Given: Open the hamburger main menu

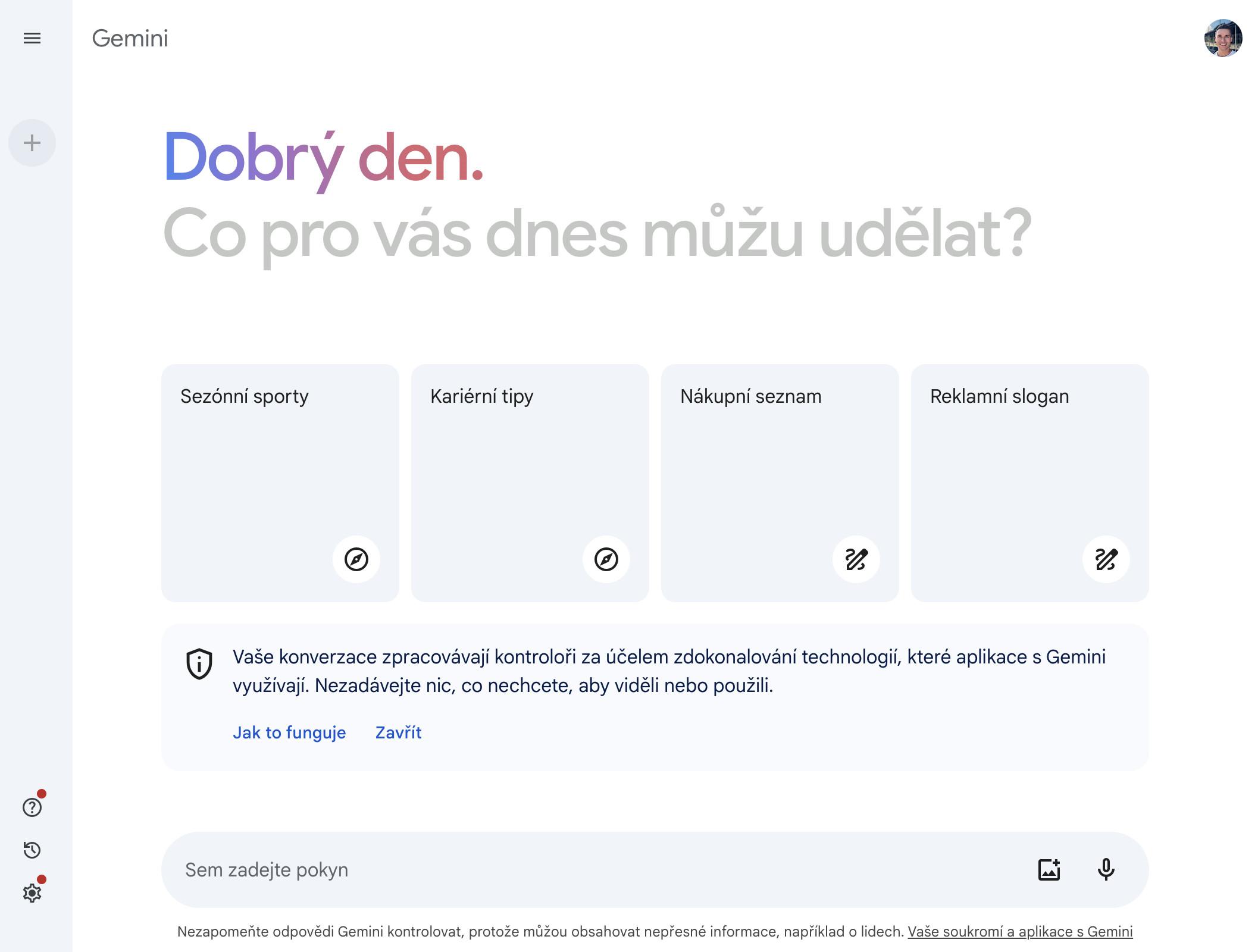Looking at the screenshot, I should [x=32, y=39].
